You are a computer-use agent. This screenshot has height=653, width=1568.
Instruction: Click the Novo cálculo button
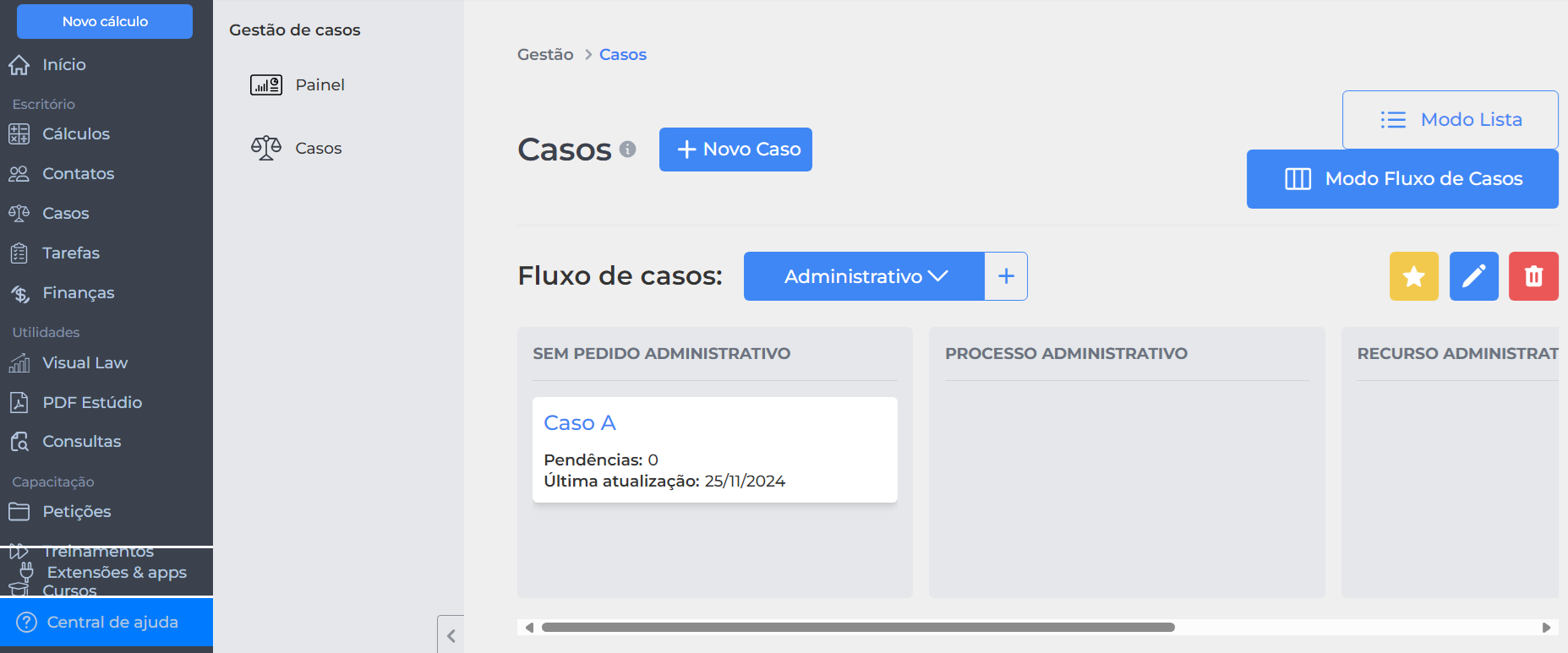[105, 21]
